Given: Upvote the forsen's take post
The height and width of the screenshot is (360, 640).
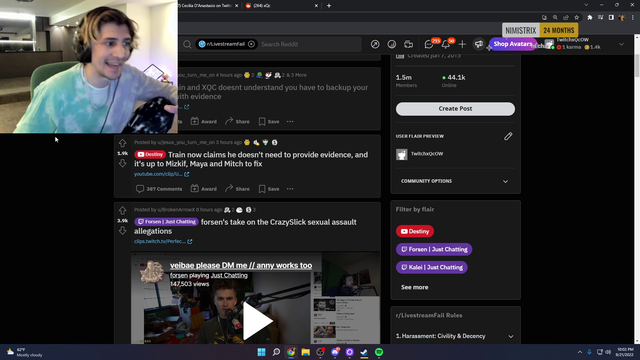Looking at the screenshot, I should click(x=122, y=210).
